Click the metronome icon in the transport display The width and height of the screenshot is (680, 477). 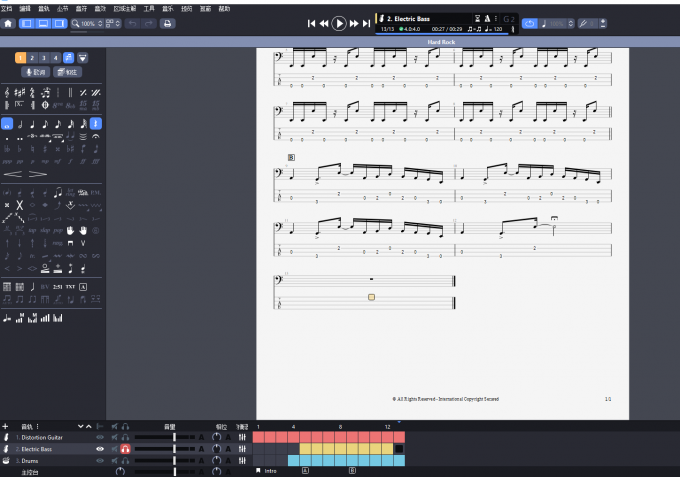[488, 18]
